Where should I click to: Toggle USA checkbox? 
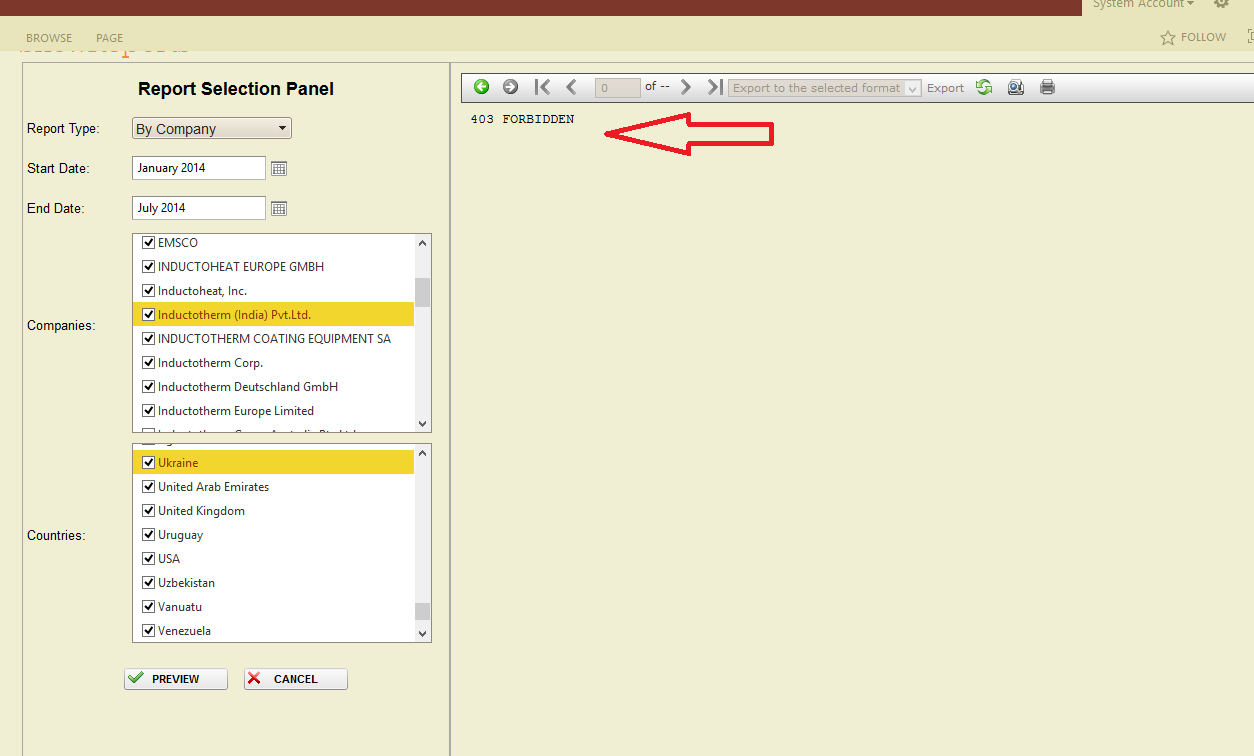coord(149,559)
